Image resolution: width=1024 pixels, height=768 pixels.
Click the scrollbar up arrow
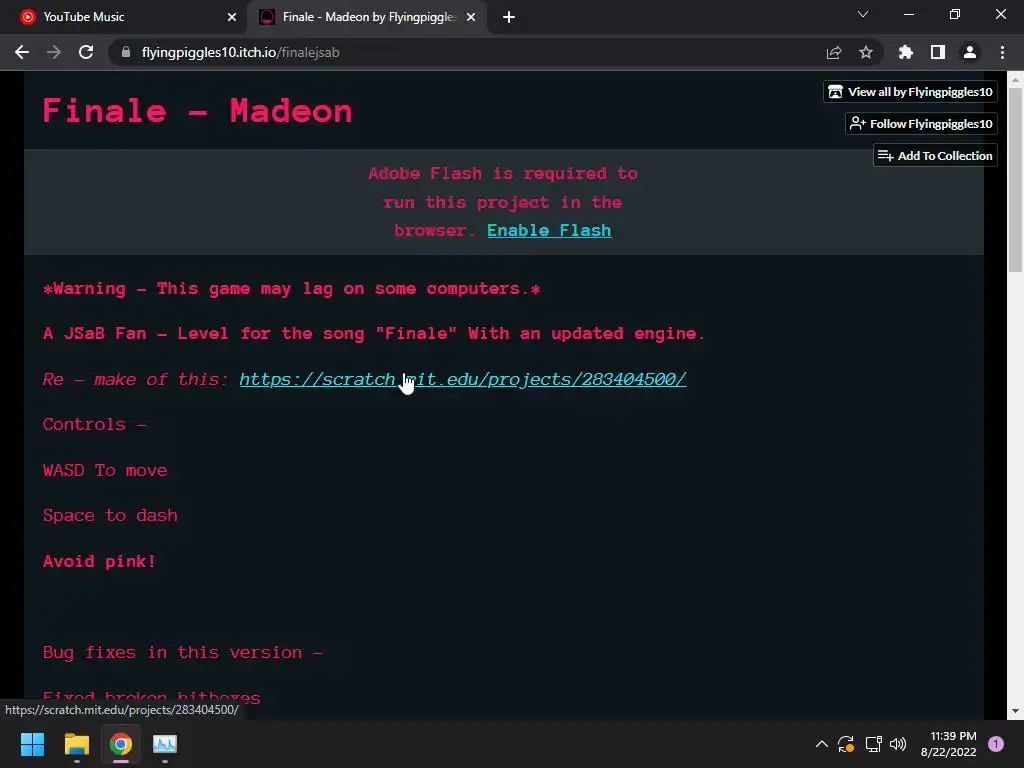(x=1015, y=79)
